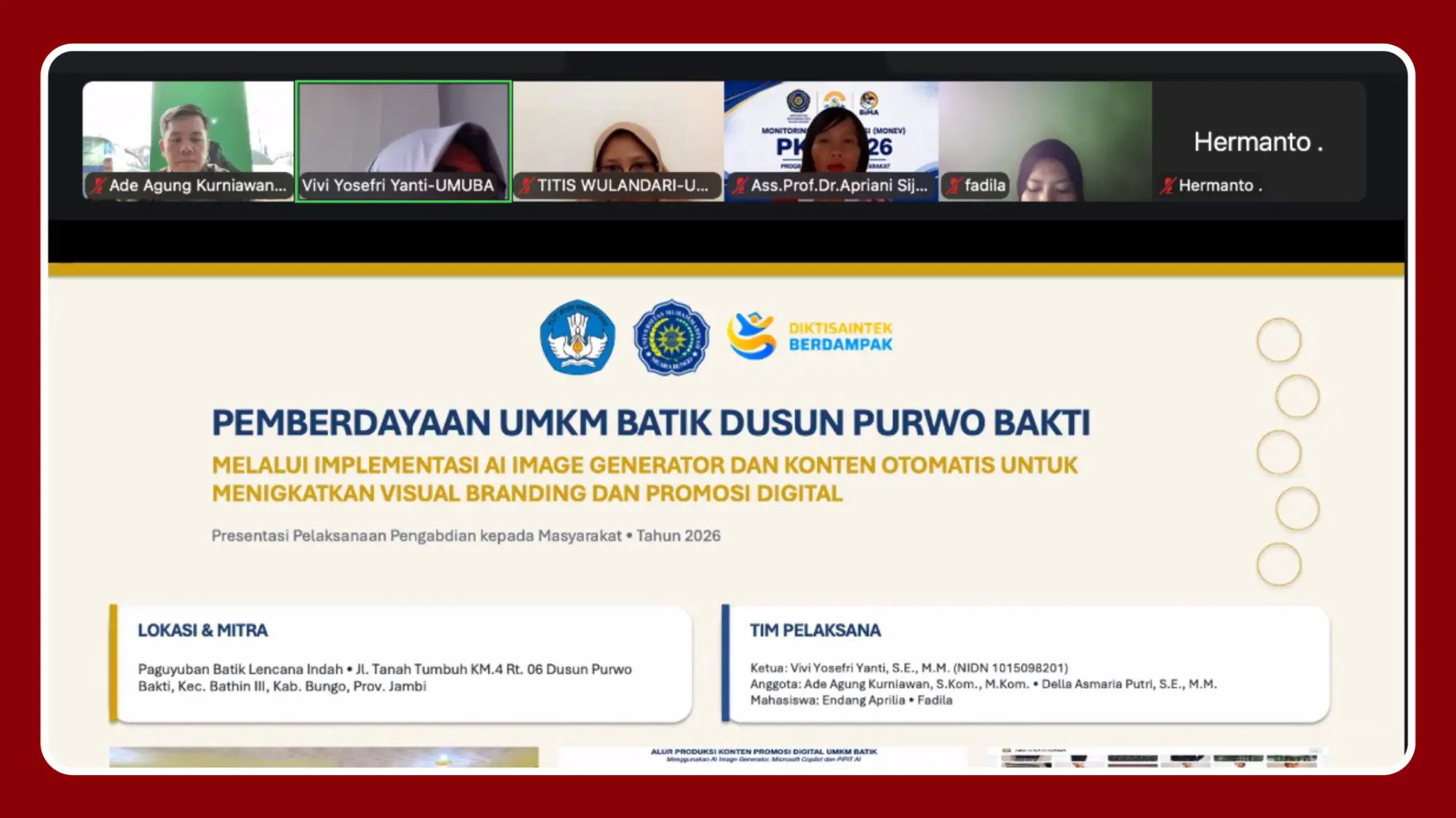Click the Universitas Muhammadiyah Muara Bungo logo

tap(671, 337)
